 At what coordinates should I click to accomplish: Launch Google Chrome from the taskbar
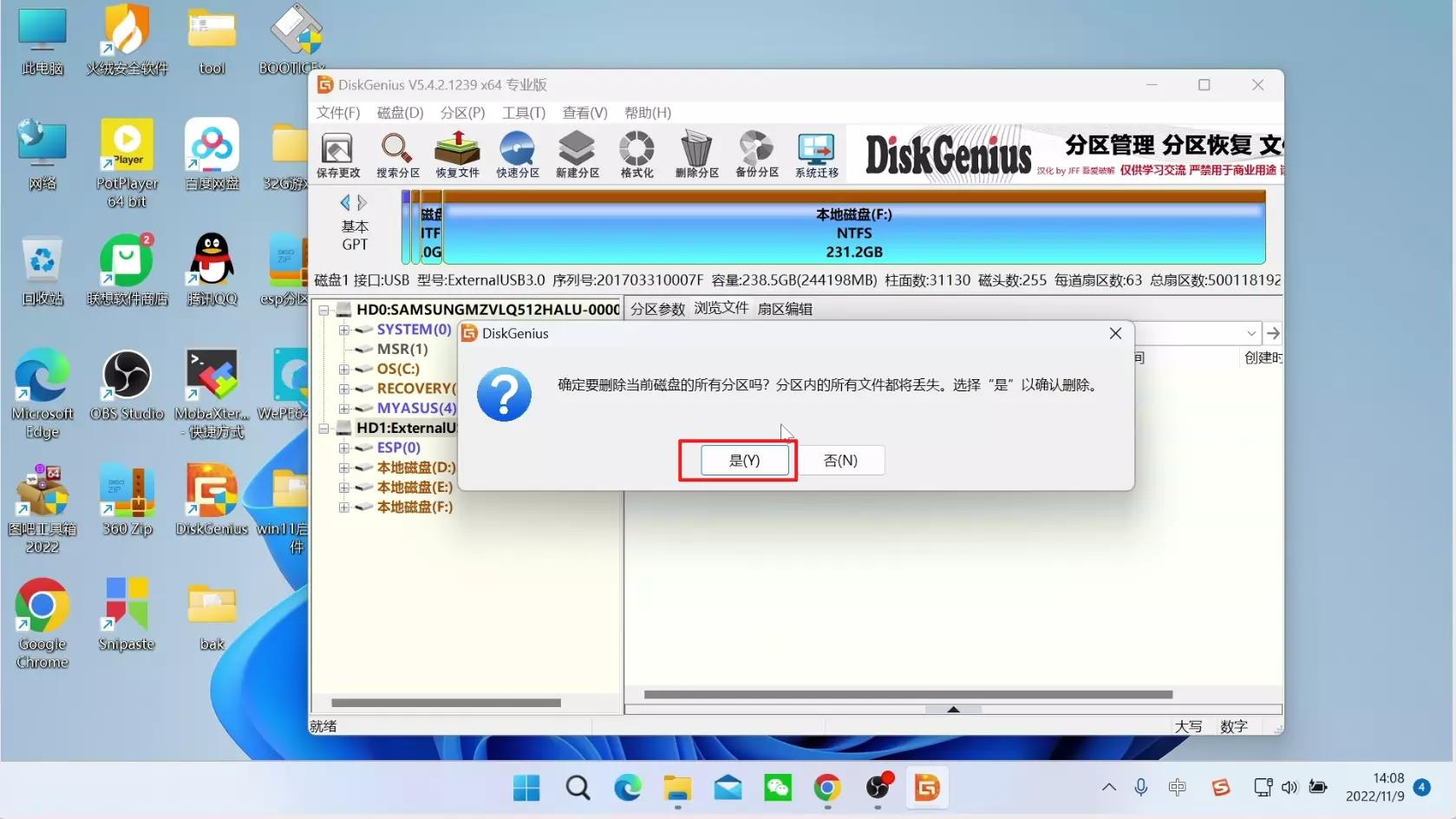coord(826,789)
